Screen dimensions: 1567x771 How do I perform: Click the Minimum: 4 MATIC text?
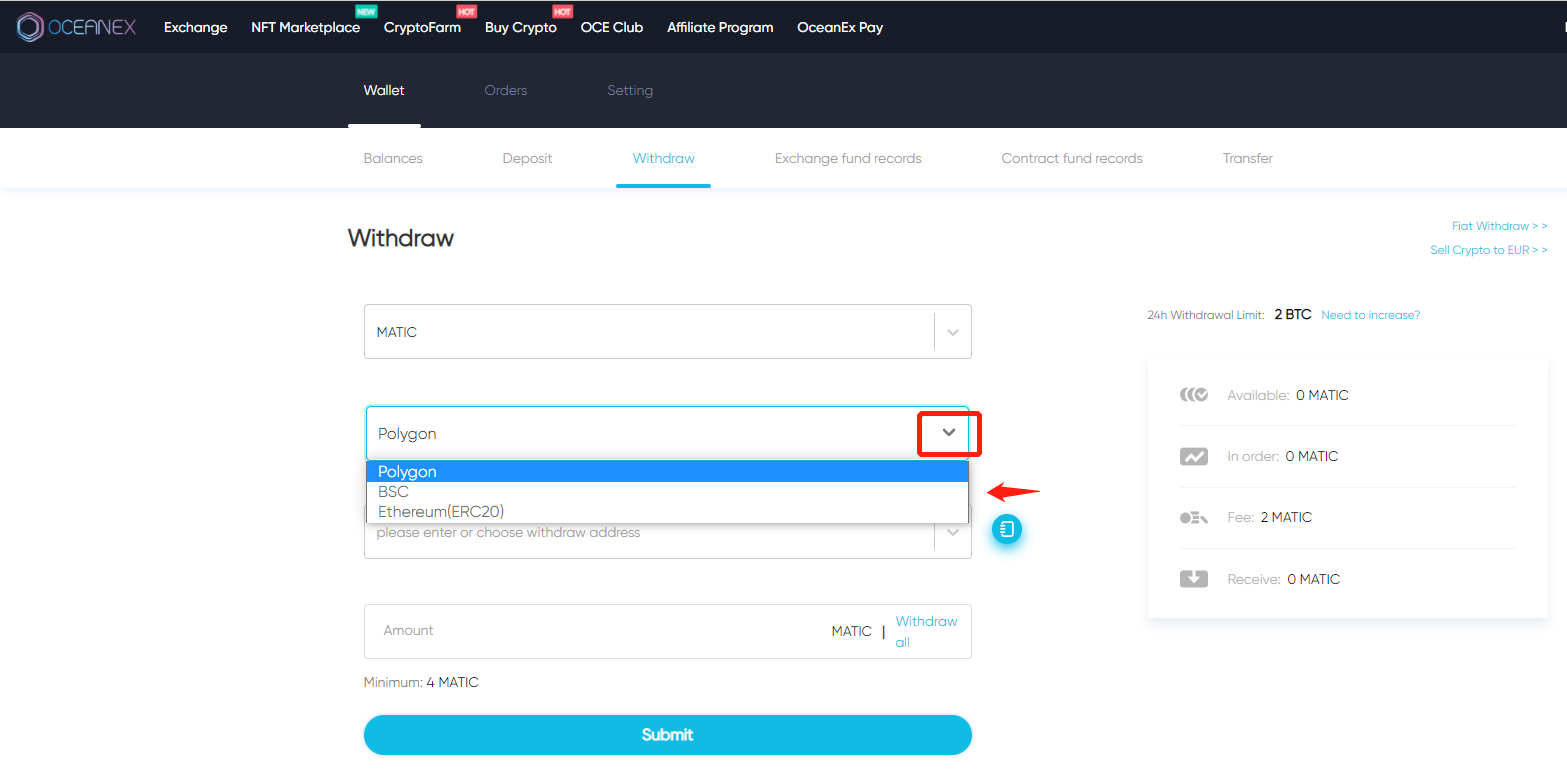421,683
